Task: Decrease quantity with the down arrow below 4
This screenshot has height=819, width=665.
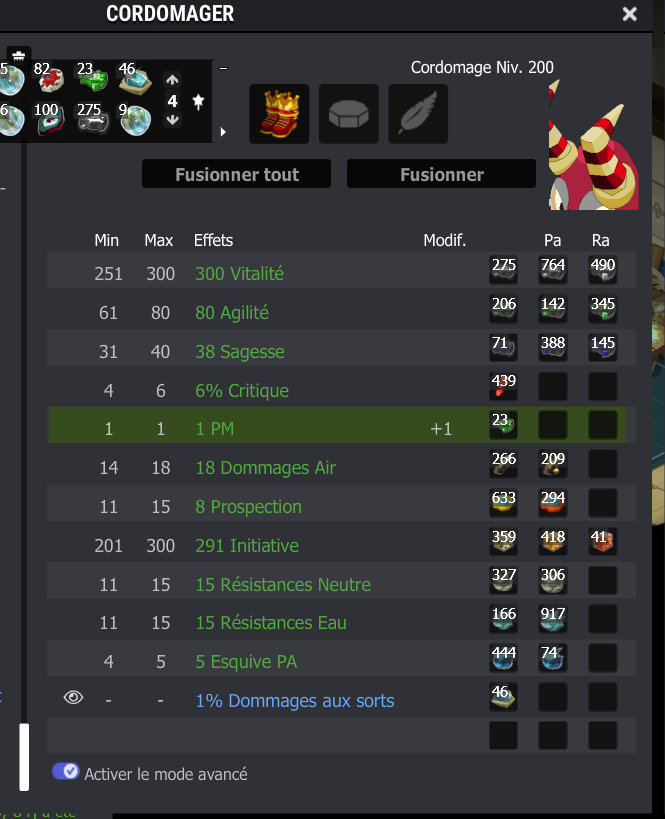Action: pos(172,120)
